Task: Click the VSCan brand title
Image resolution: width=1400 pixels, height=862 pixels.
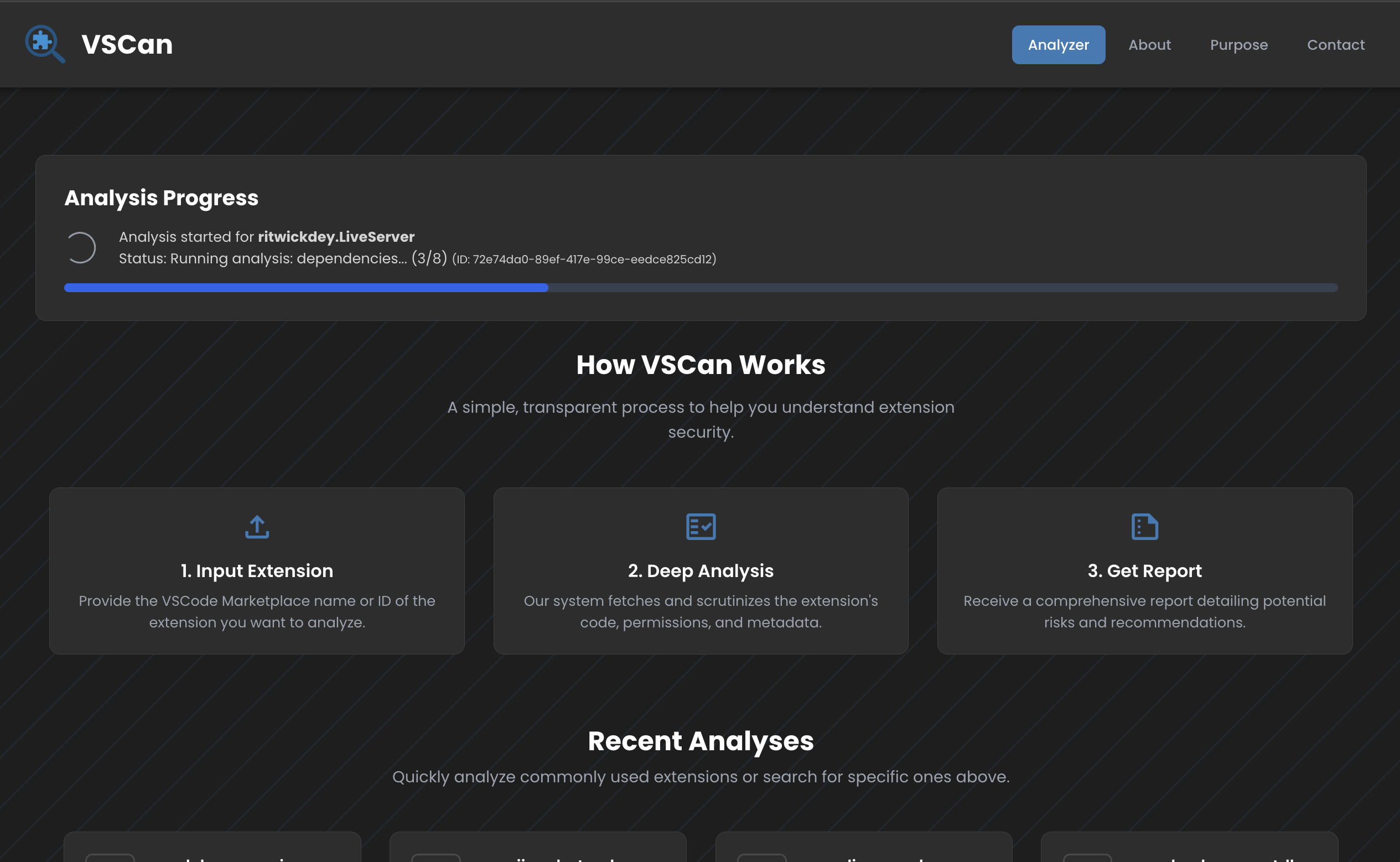Action: tap(127, 44)
